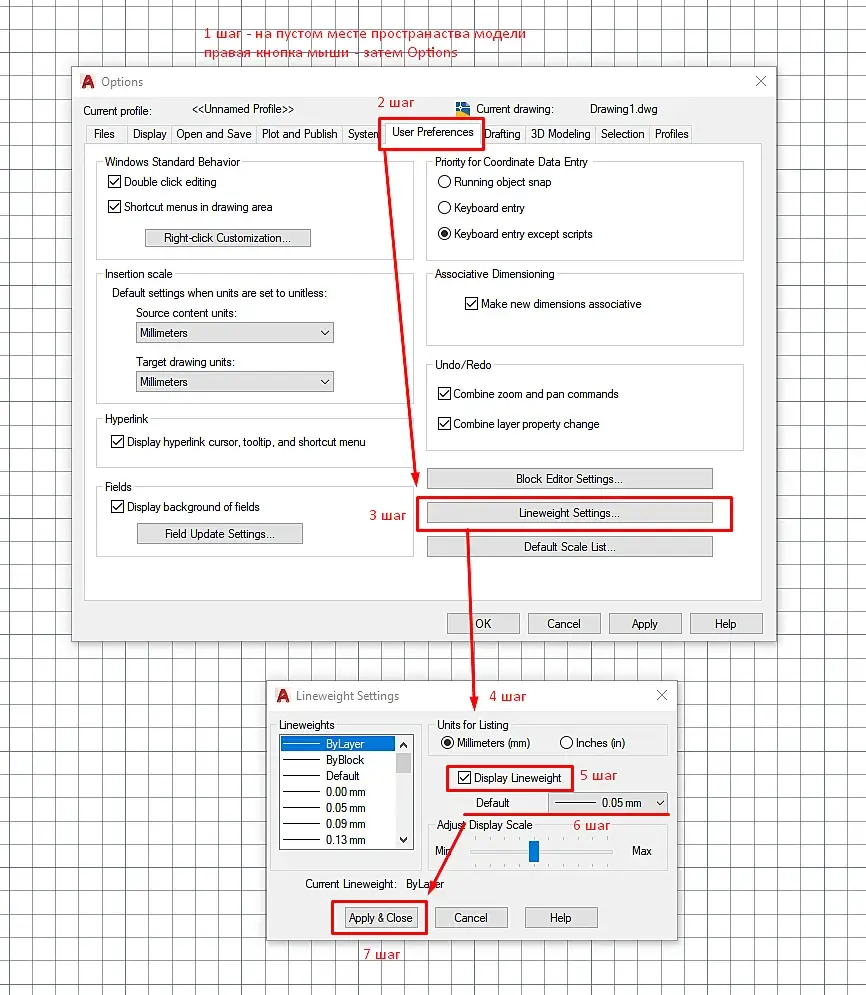
Task: Close the Lineweight Settings dialog
Action: pyautogui.click(x=662, y=695)
